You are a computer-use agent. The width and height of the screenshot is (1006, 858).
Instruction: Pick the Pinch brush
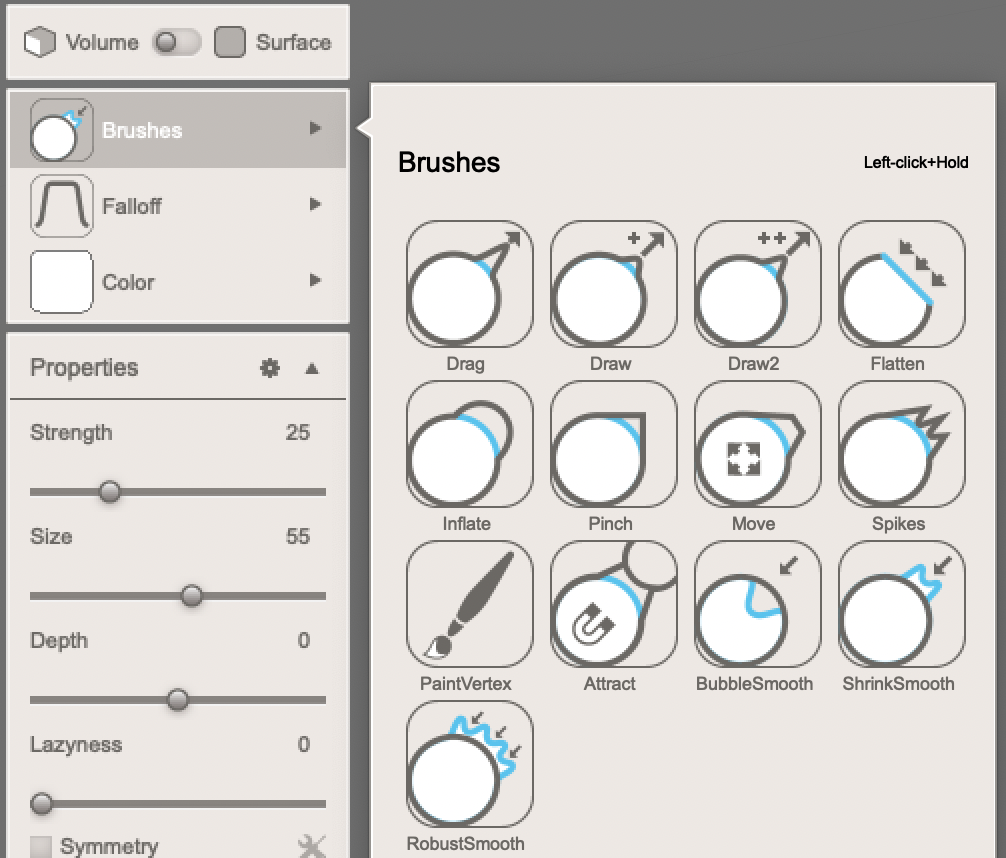612,443
